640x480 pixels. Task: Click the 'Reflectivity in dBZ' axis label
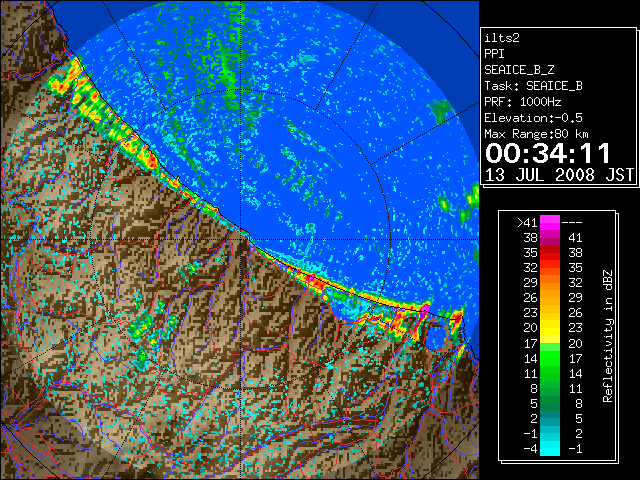pos(608,336)
